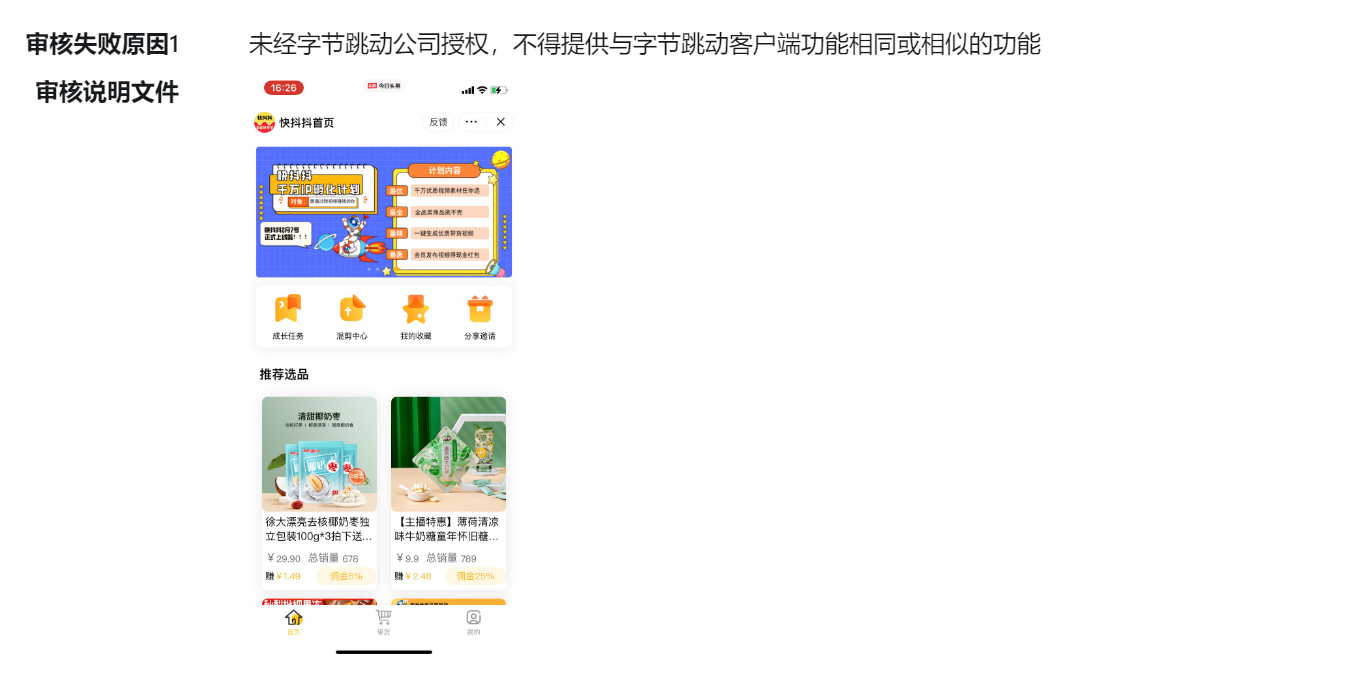Click the Wi-Fi status icon
This screenshot has height=683, width=1352.
pyautogui.click(x=482, y=90)
